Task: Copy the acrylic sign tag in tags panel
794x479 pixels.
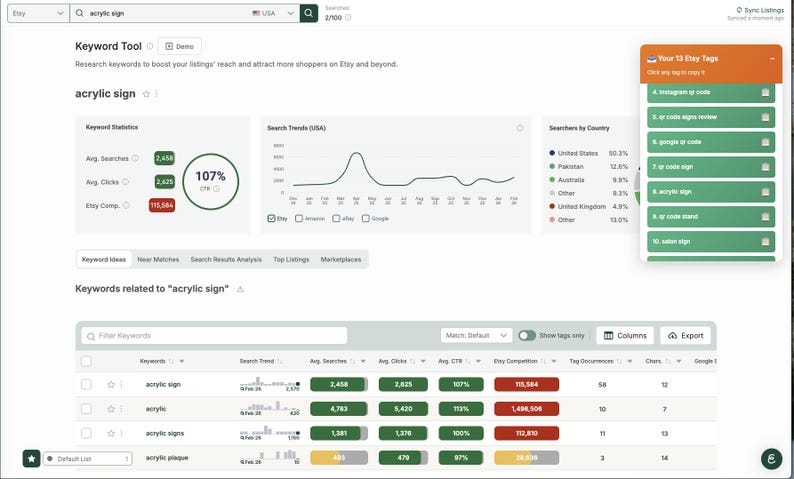Action: 766,191
